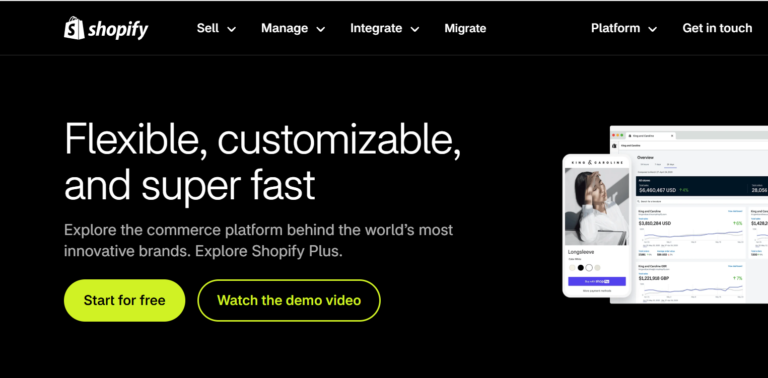
Task: Click the green 7% growth indicator
Action: tap(738, 278)
